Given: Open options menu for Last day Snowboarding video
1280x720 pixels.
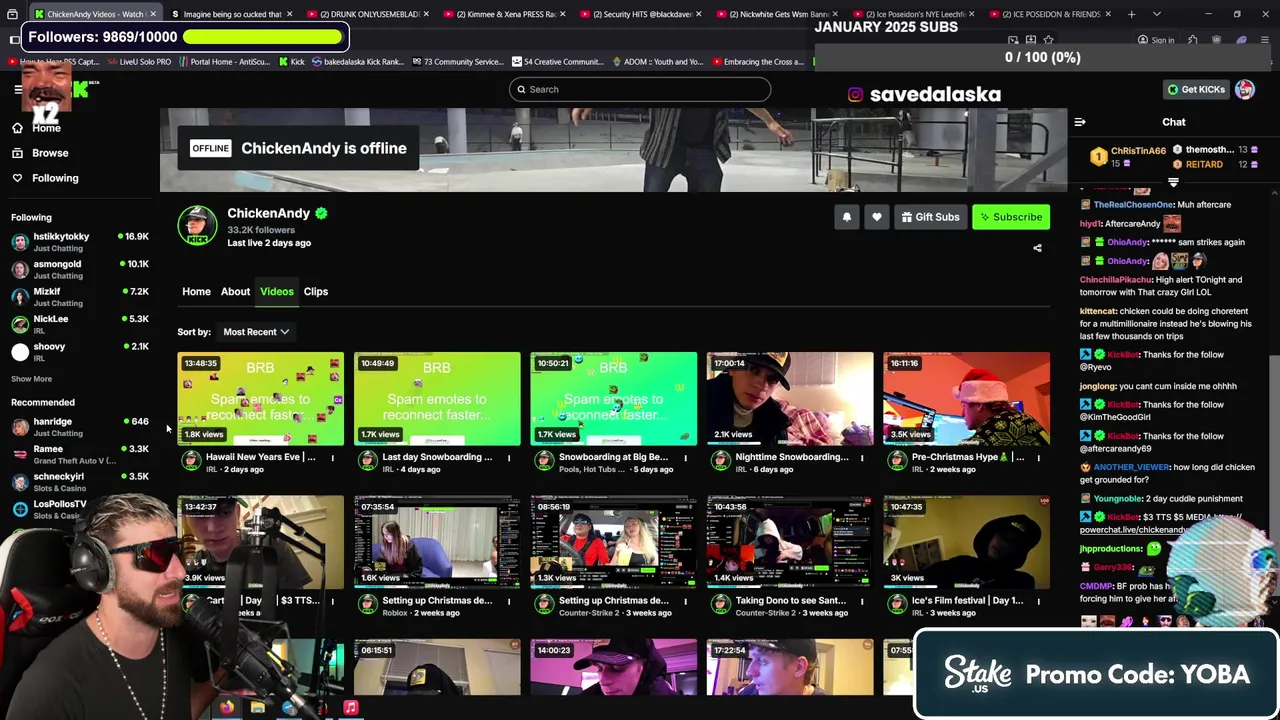Looking at the screenshot, I should tap(508, 458).
